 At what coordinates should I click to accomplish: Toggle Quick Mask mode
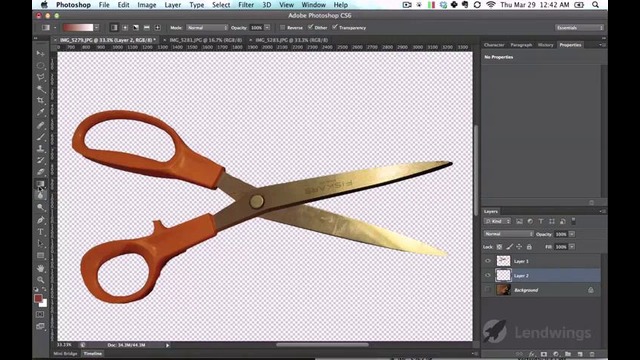[x=40, y=315]
